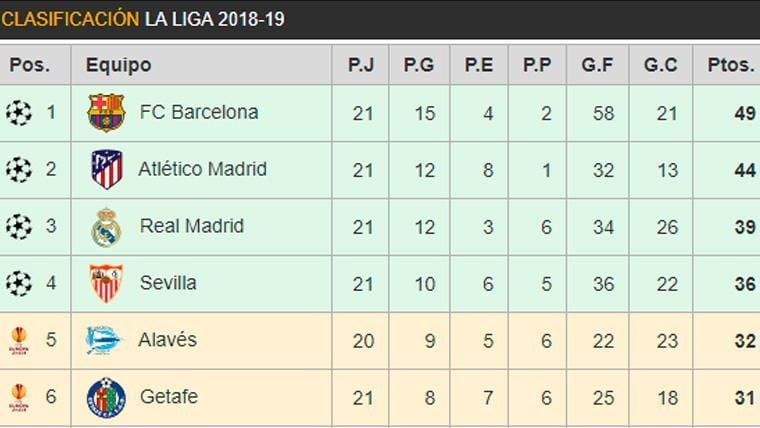The image size is (760, 428).
Task: Click the CLASIFICACIÓN LA LIGA 2018-19 title
Action: [x=143, y=19]
